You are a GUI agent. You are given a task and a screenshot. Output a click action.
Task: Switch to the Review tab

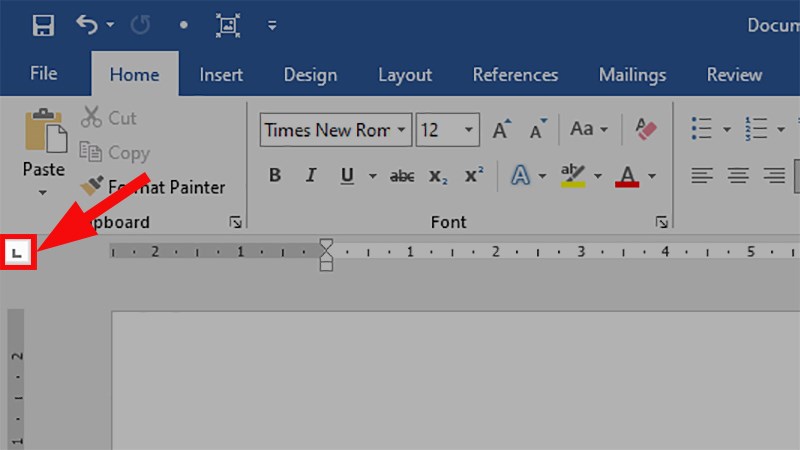(734, 74)
